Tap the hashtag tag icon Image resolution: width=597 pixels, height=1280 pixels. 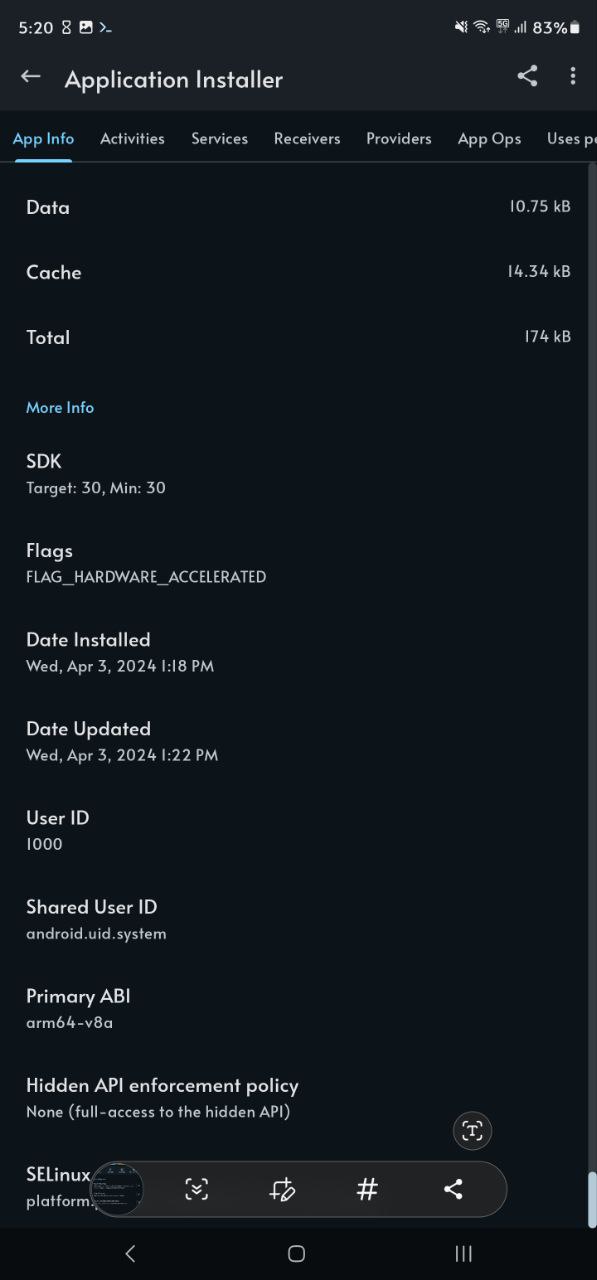367,1189
